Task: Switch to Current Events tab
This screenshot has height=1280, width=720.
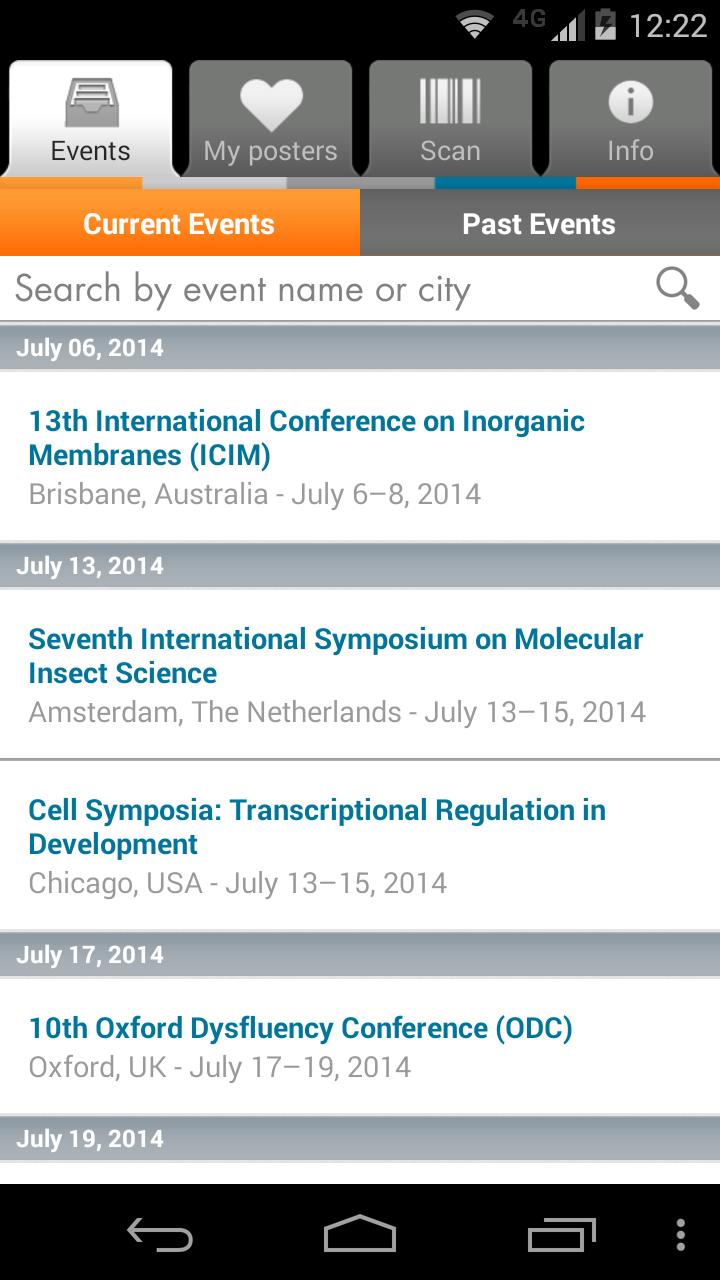Action: click(x=180, y=224)
